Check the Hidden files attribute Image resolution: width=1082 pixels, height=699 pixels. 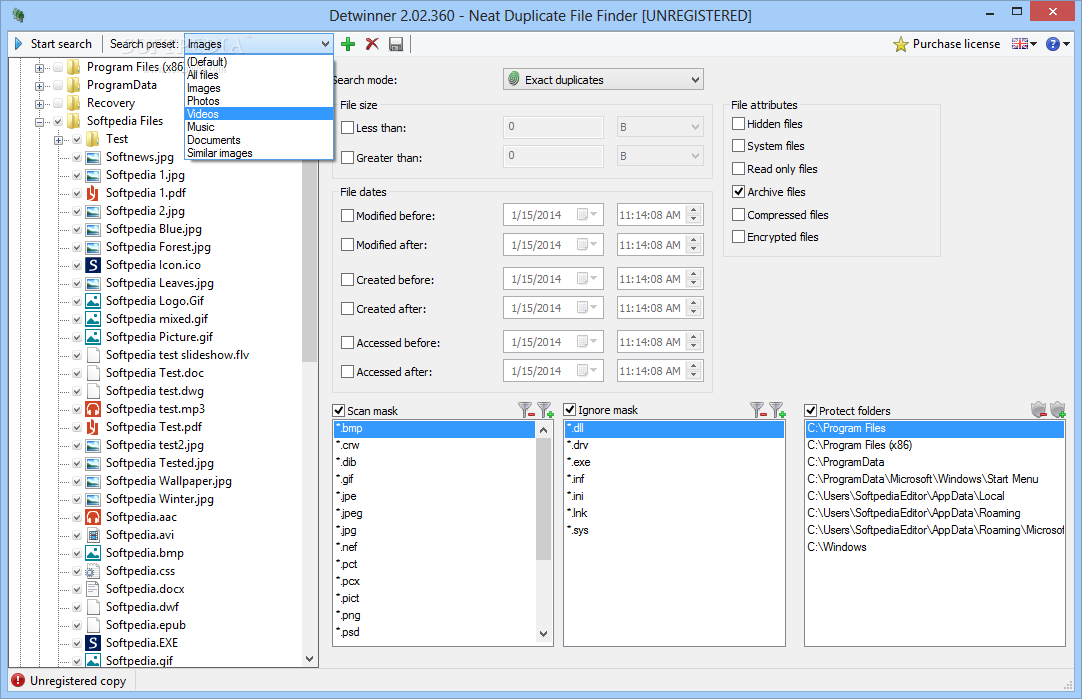click(738, 124)
